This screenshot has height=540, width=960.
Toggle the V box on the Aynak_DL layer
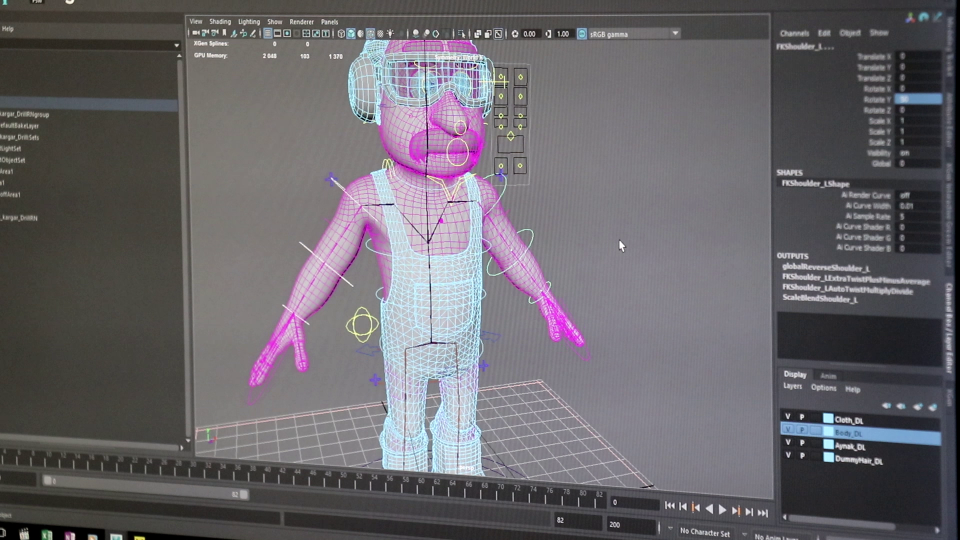tap(787, 442)
